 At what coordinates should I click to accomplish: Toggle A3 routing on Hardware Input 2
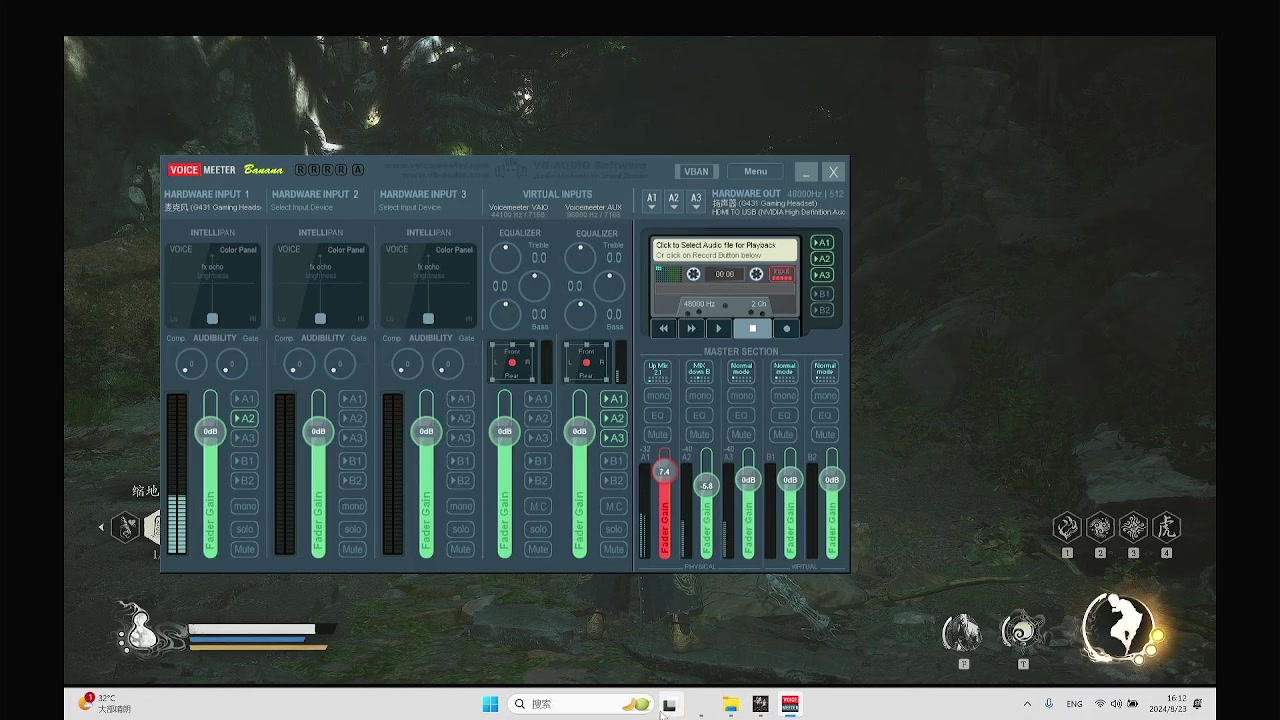(353, 438)
